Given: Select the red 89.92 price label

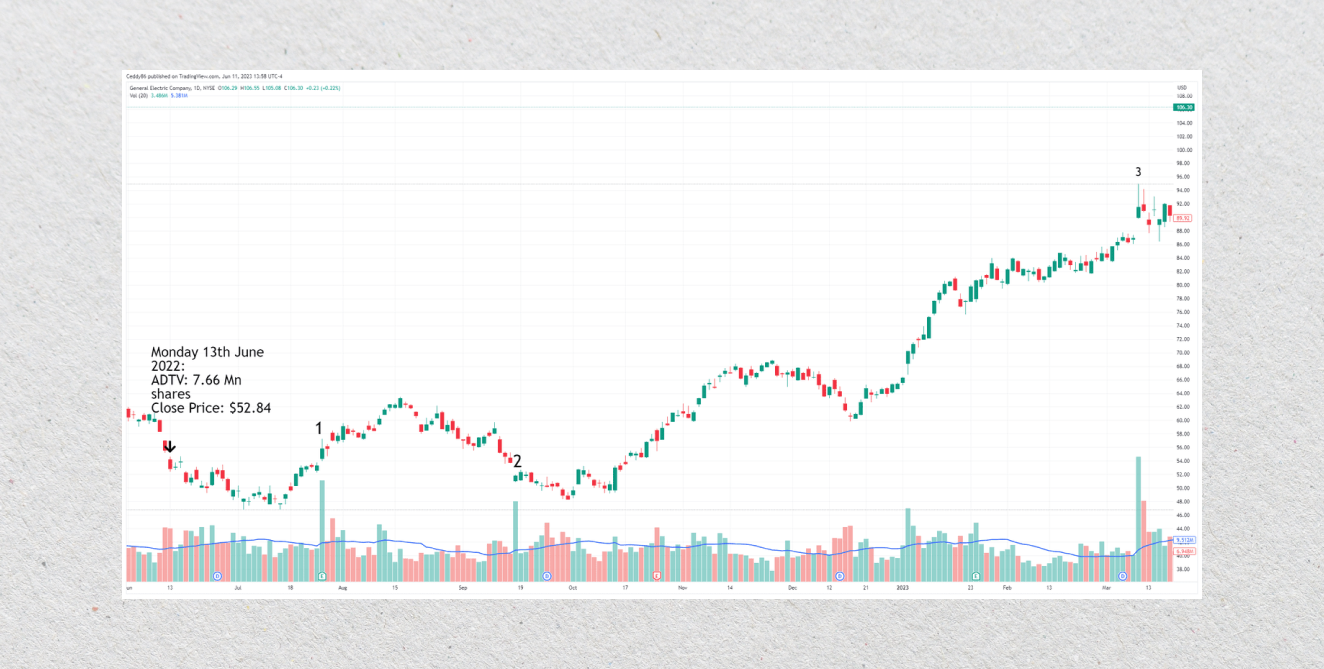Looking at the screenshot, I should [1183, 218].
